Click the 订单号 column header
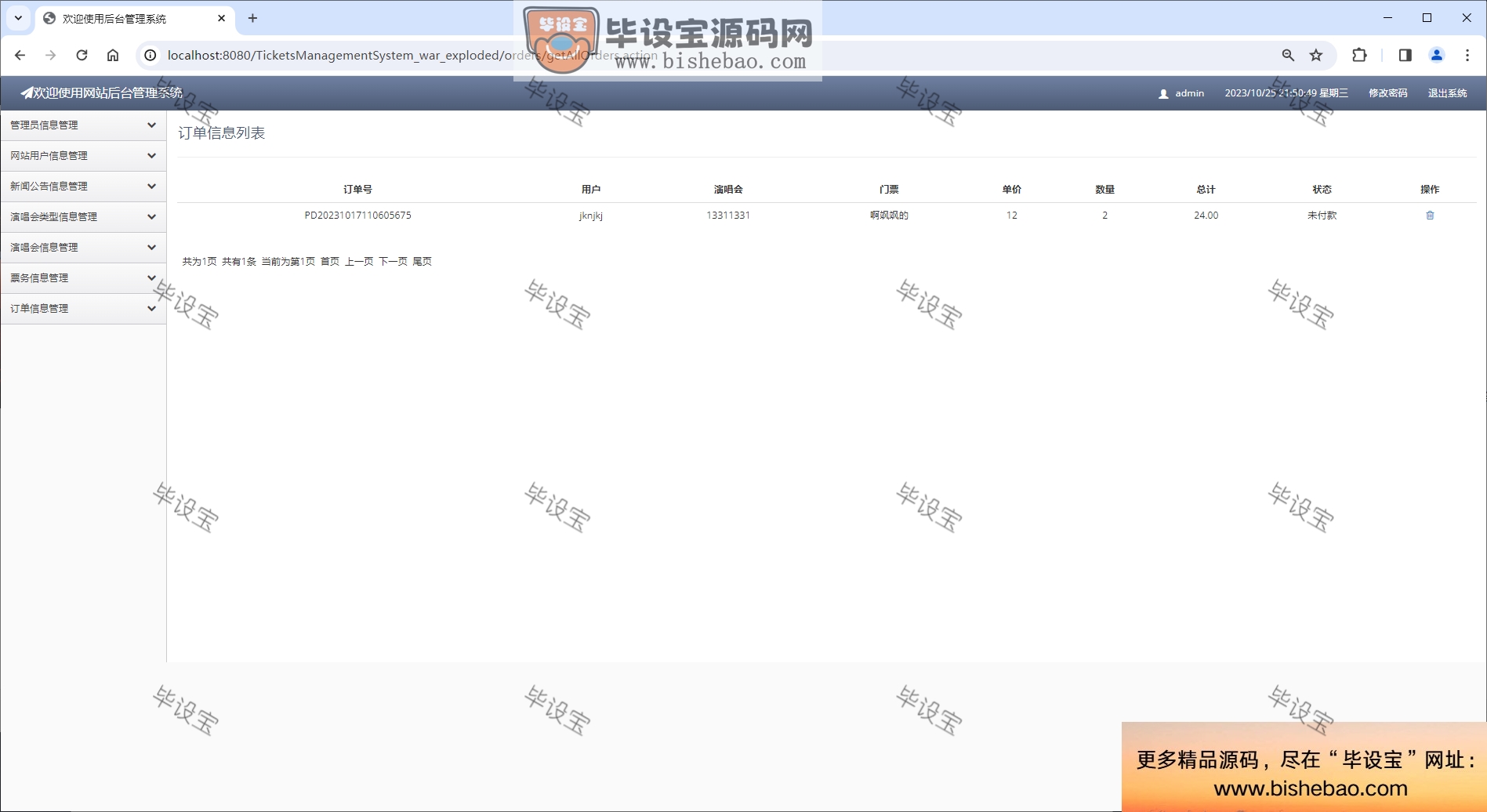This screenshot has width=1487, height=812. [357, 190]
